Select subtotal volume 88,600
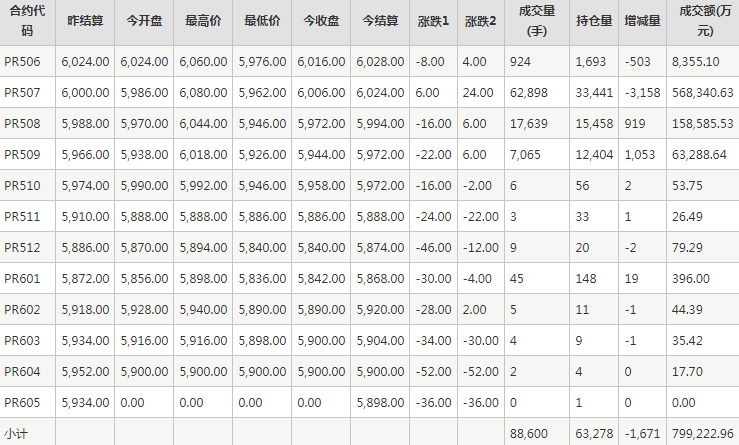The width and height of the screenshot is (739, 445). click(x=529, y=434)
